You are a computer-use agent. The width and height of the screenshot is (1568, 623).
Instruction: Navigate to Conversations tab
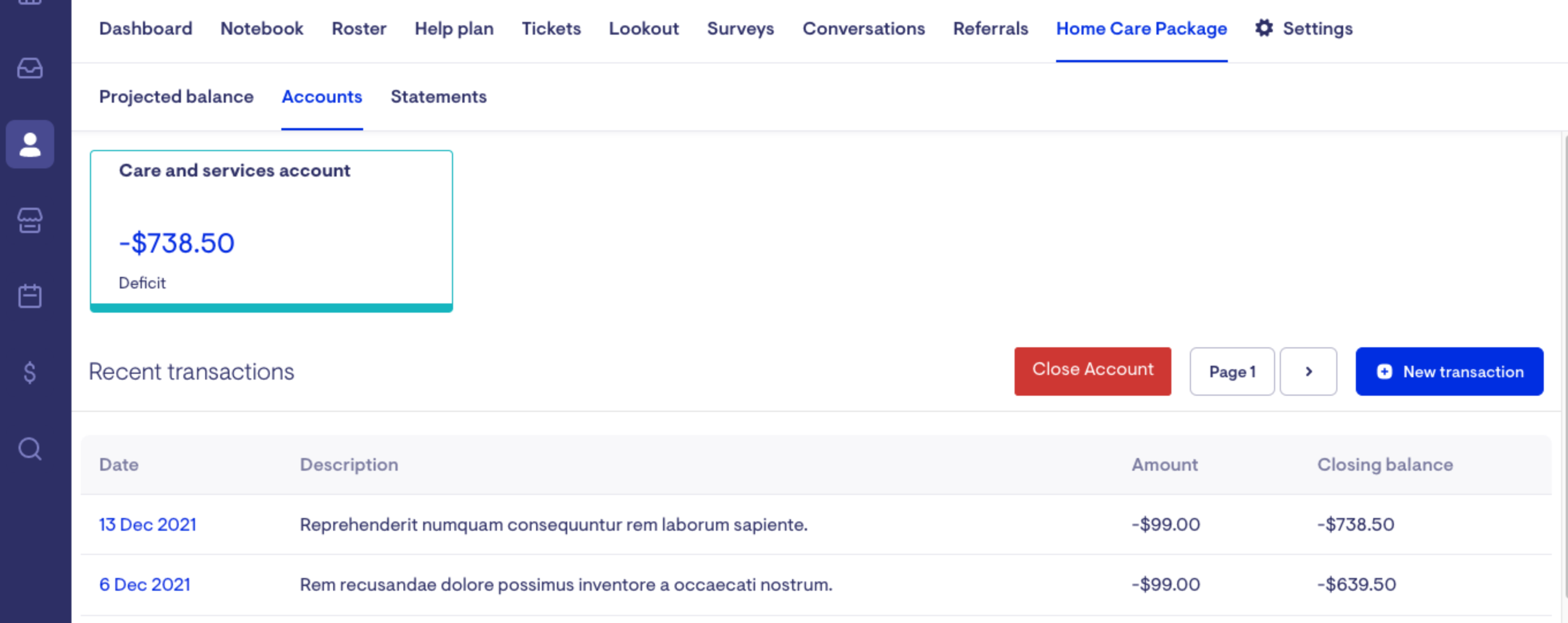point(863,28)
